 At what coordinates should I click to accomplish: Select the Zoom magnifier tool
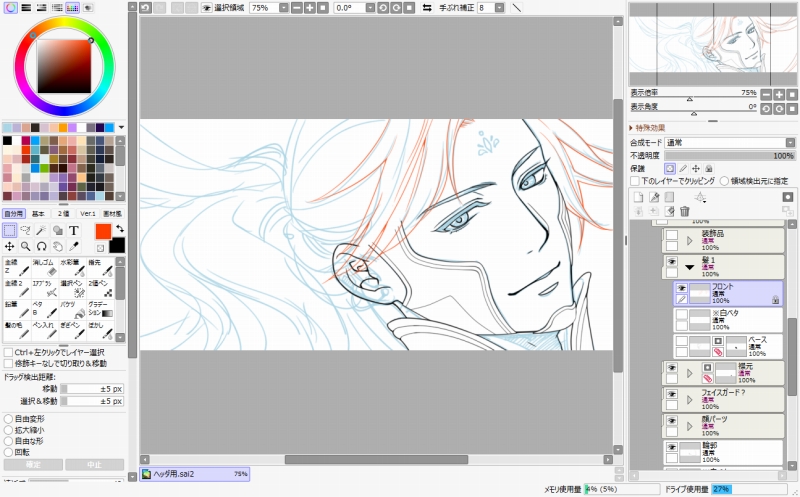click(25, 246)
